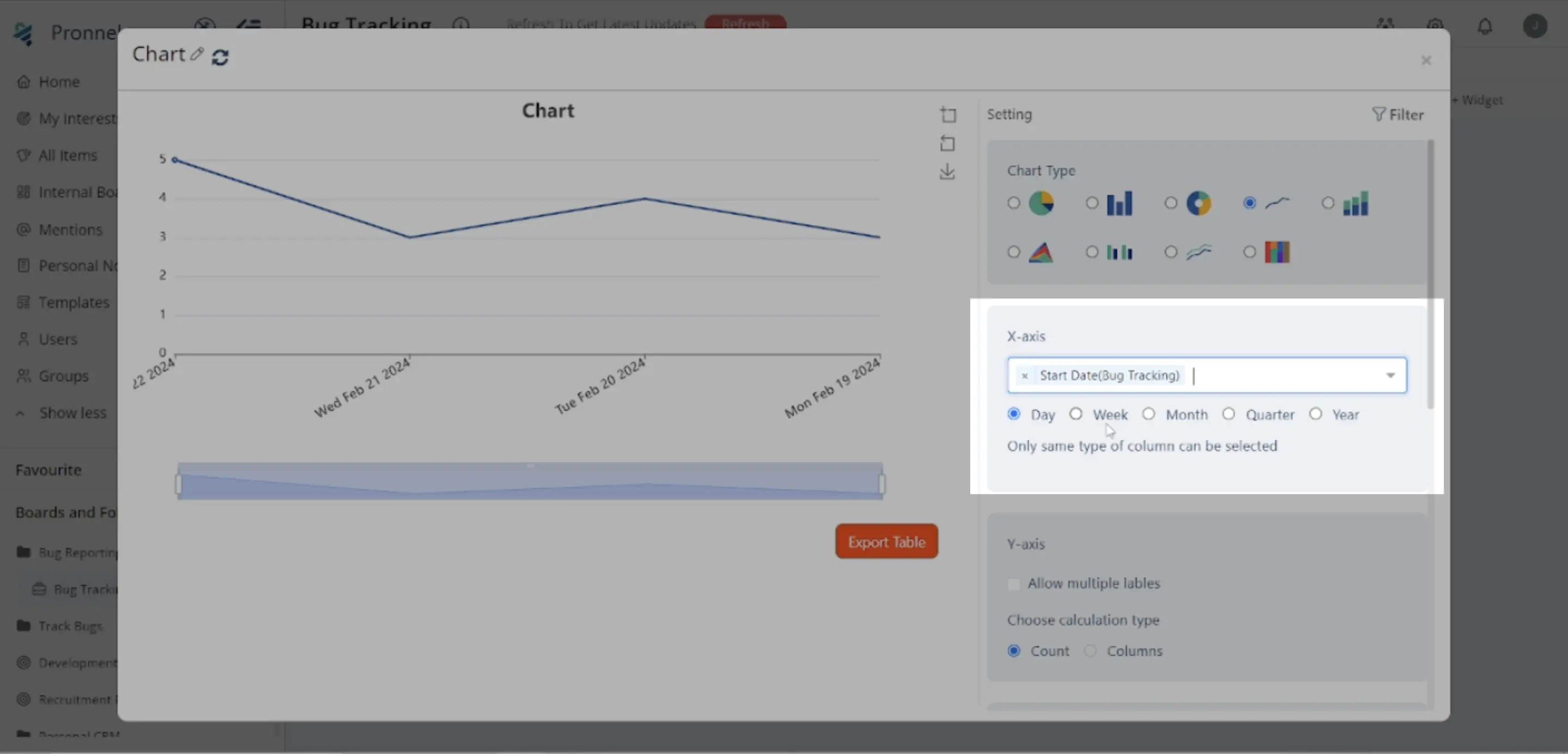
Task: Click the blue bar chart icon
Action: click(1119, 203)
